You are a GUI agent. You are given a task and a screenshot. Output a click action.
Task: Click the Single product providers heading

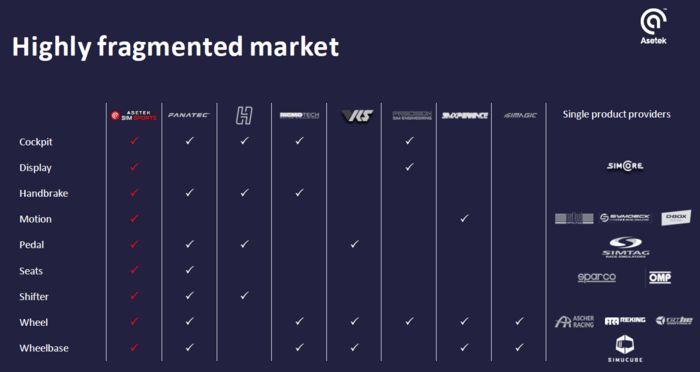(617, 114)
